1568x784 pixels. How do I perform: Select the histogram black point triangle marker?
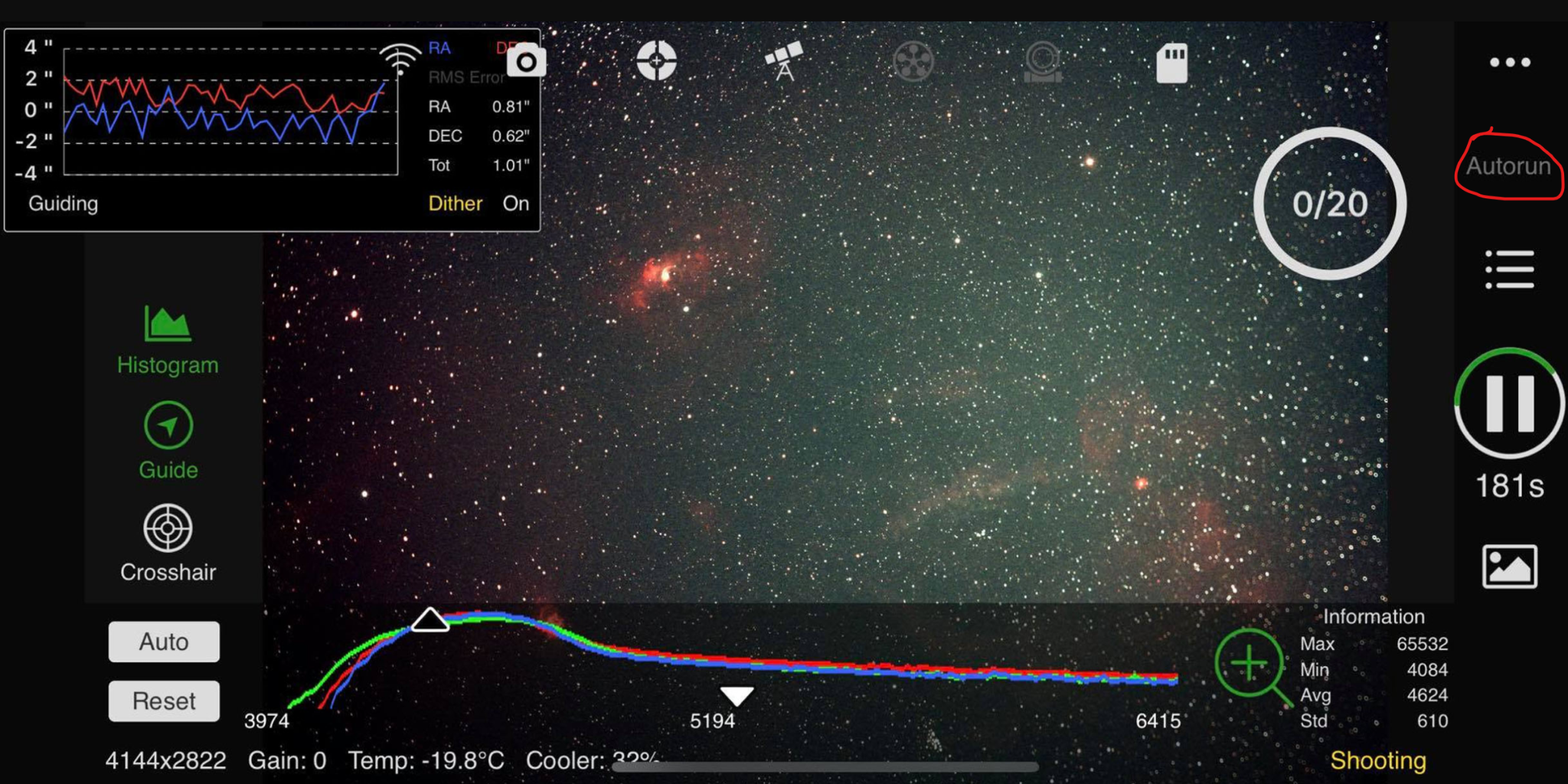point(430,619)
